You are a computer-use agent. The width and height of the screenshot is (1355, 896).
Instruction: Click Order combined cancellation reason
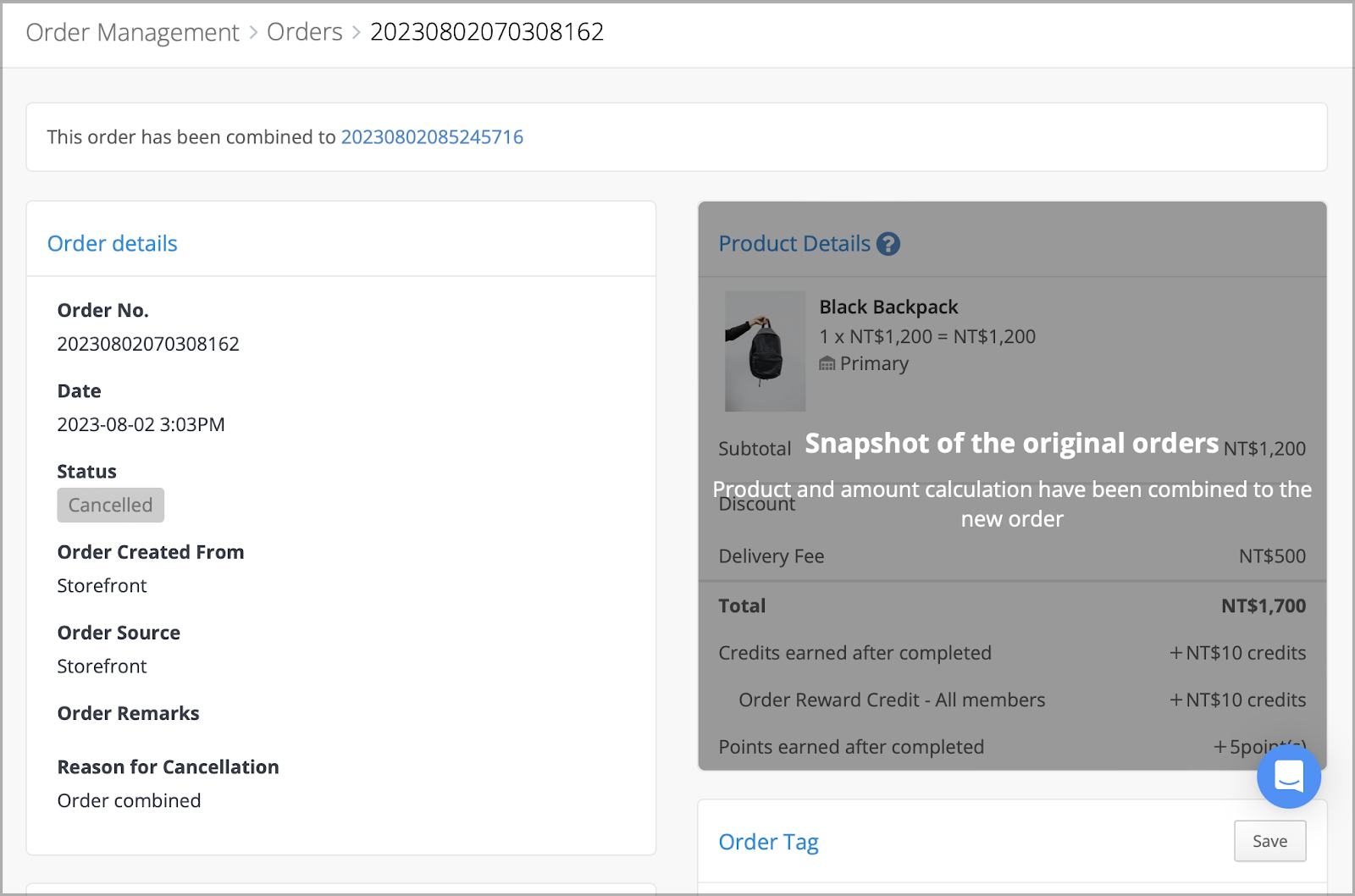pyautogui.click(x=129, y=800)
